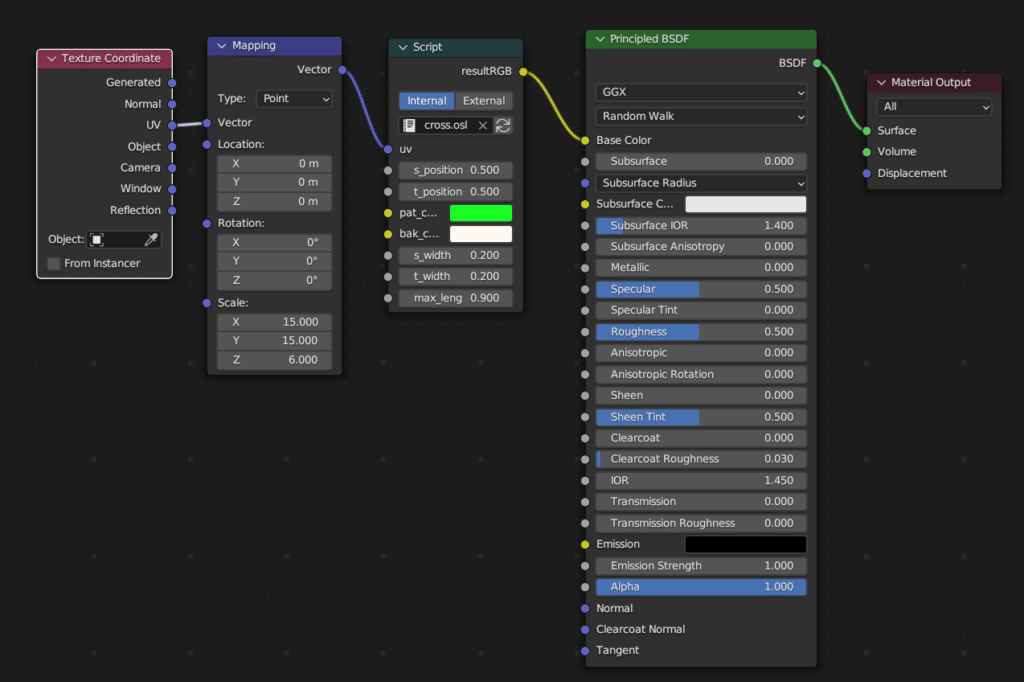Image resolution: width=1024 pixels, height=682 pixels.
Task: Click the resultRGB output socket
Action: pos(523,71)
